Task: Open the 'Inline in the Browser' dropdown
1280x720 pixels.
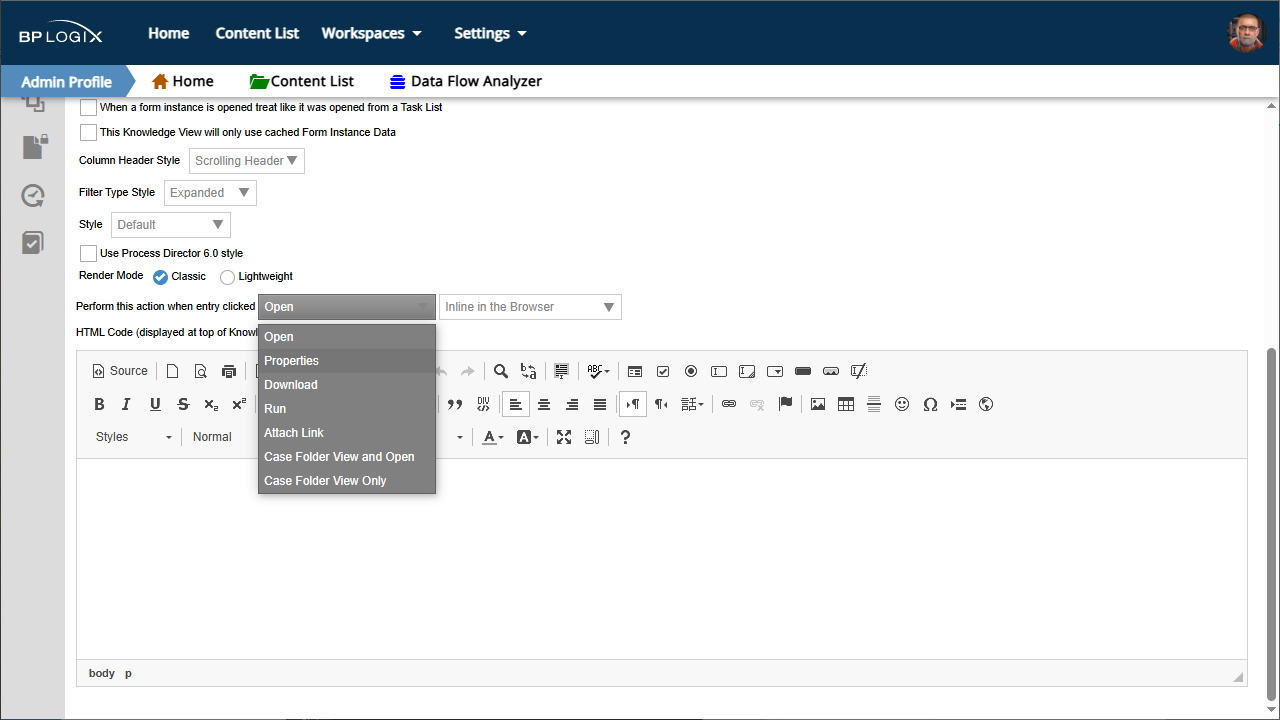Action: pos(530,307)
